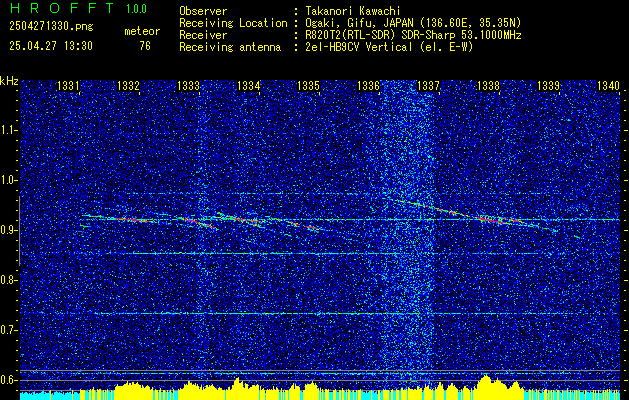The image size is (629, 400).
Task: Click the Receiving Location label
Action: point(233,23)
